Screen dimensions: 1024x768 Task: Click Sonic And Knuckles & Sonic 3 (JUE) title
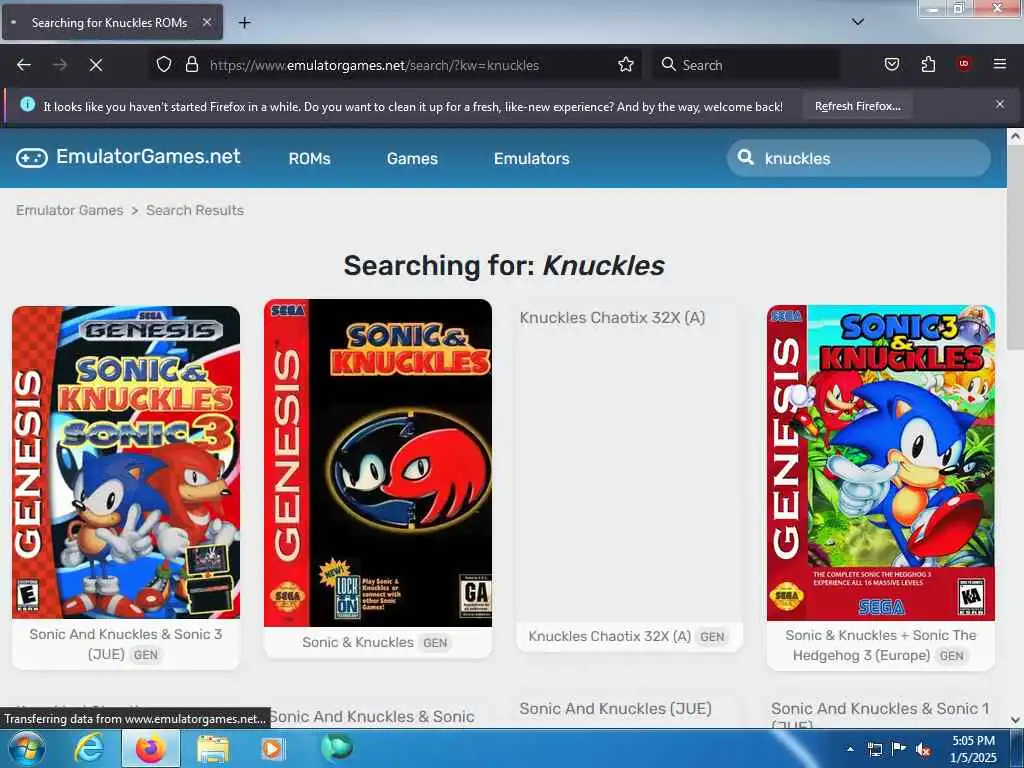point(125,644)
